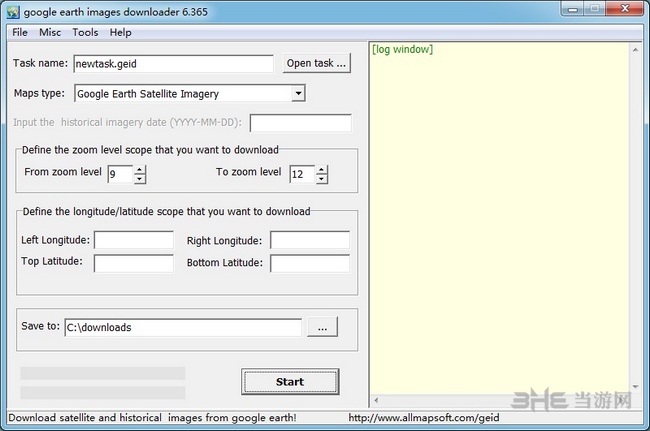
Task: Increase the To zoom level value
Action: click(x=322, y=169)
